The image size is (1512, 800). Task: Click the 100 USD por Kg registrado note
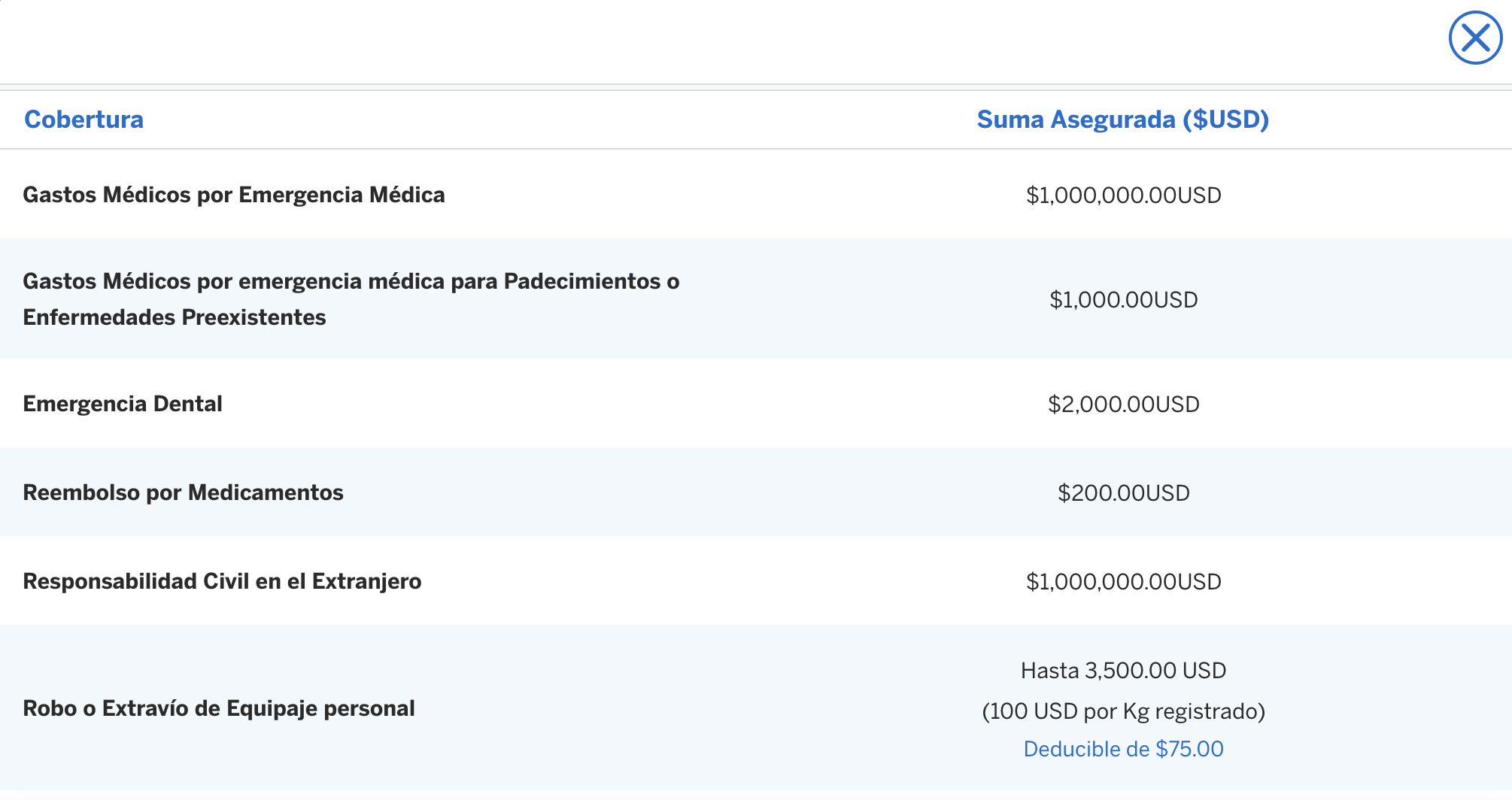1123,711
